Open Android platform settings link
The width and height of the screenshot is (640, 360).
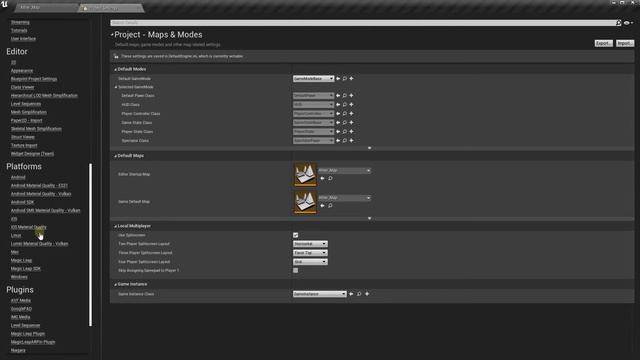(x=18, y=177)
